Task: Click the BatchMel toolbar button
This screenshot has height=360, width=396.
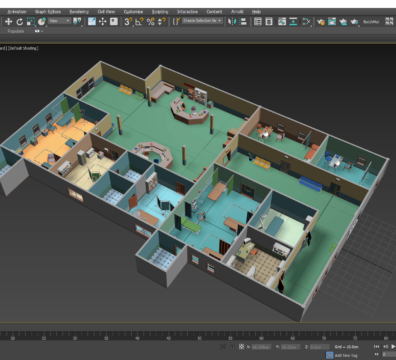Action: coord(371,22)
